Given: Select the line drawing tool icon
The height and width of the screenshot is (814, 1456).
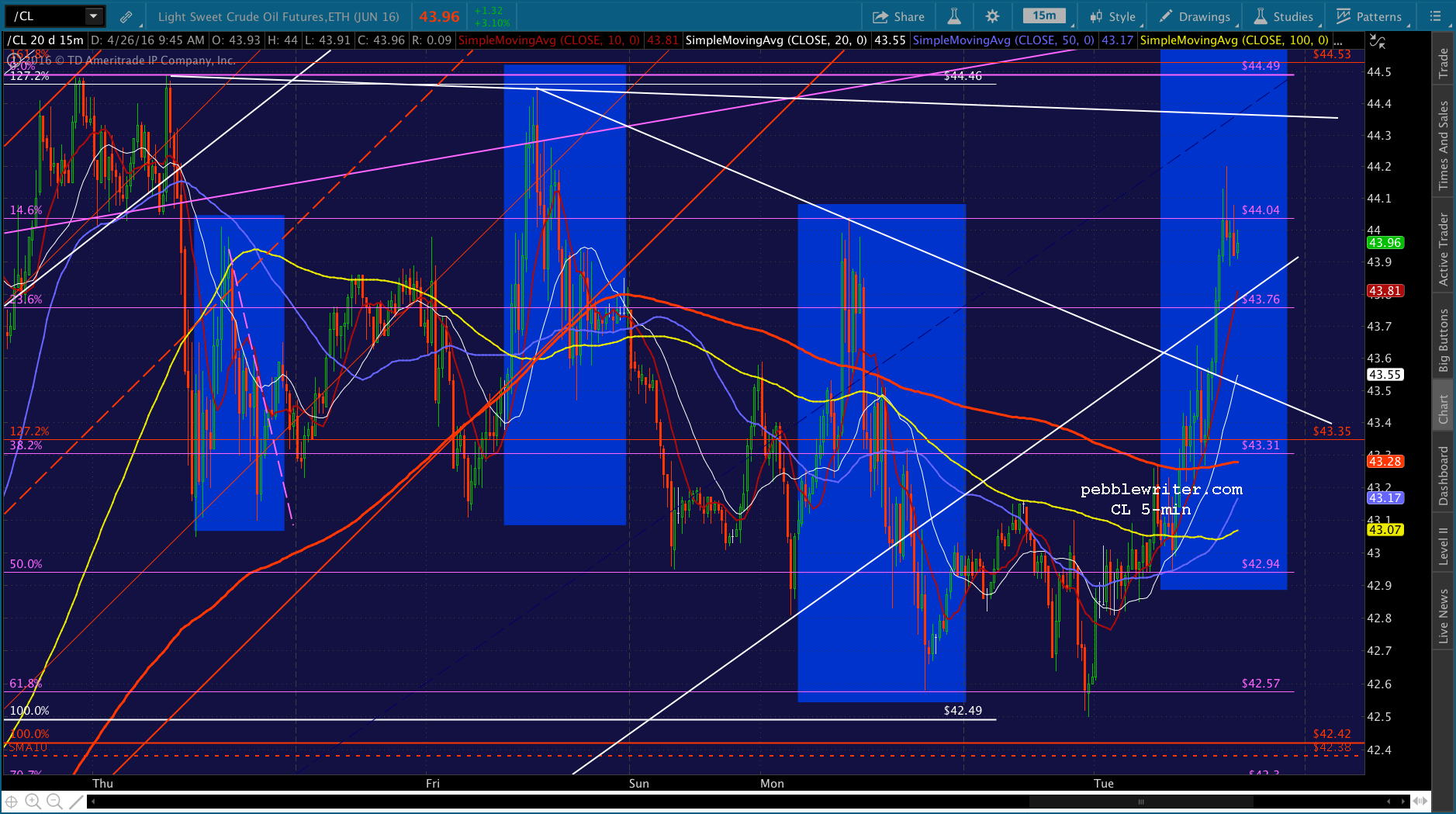Looking at the screenshot, I should pyautogui.click(x=75, y=802).
